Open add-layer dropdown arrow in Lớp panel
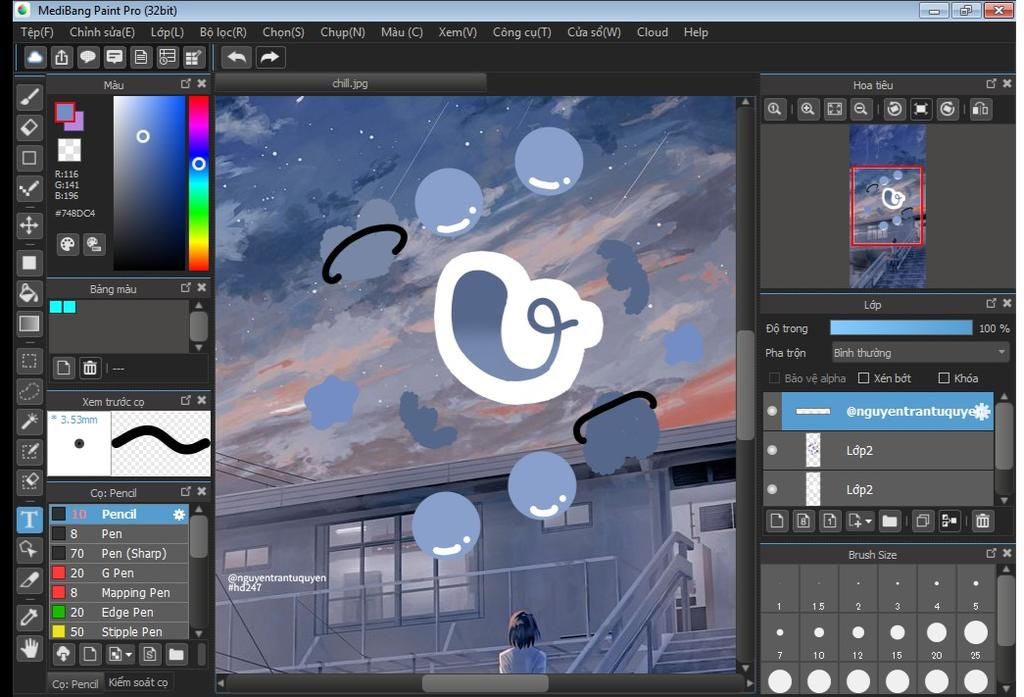Screen dimensions: 1024x697 (x=869, y=521)
